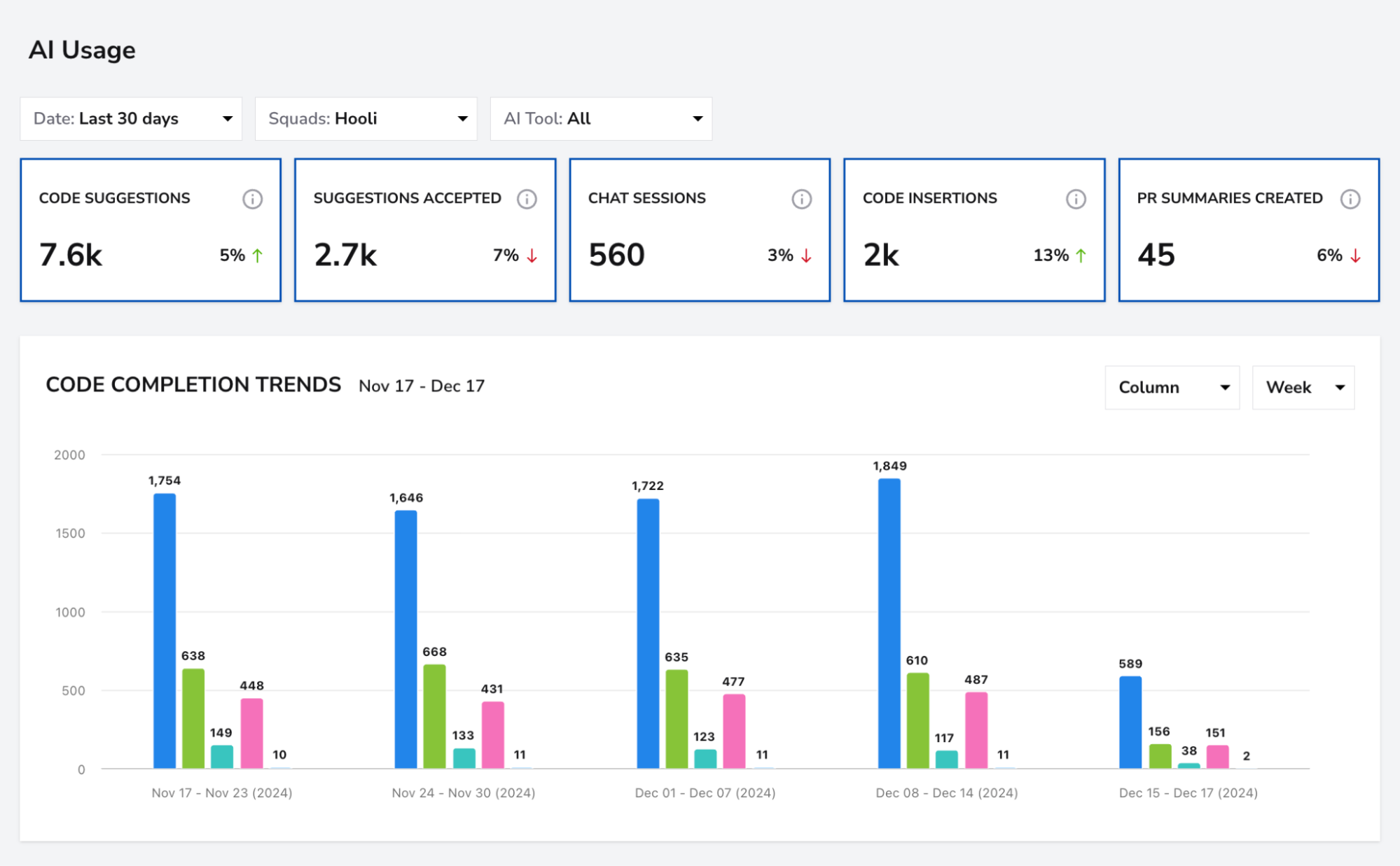The image size is (1400, 866).
Task: Click blue bar labeled 1,646
Action: tap(406, 639)
